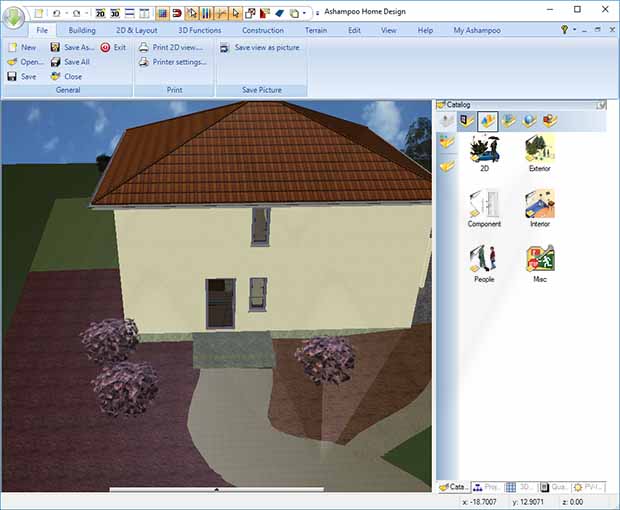The width and height of the screenshot is (620, 510).
Task: Click the blue eraser-shaped icon in toolbar
Action: [280, 13]
